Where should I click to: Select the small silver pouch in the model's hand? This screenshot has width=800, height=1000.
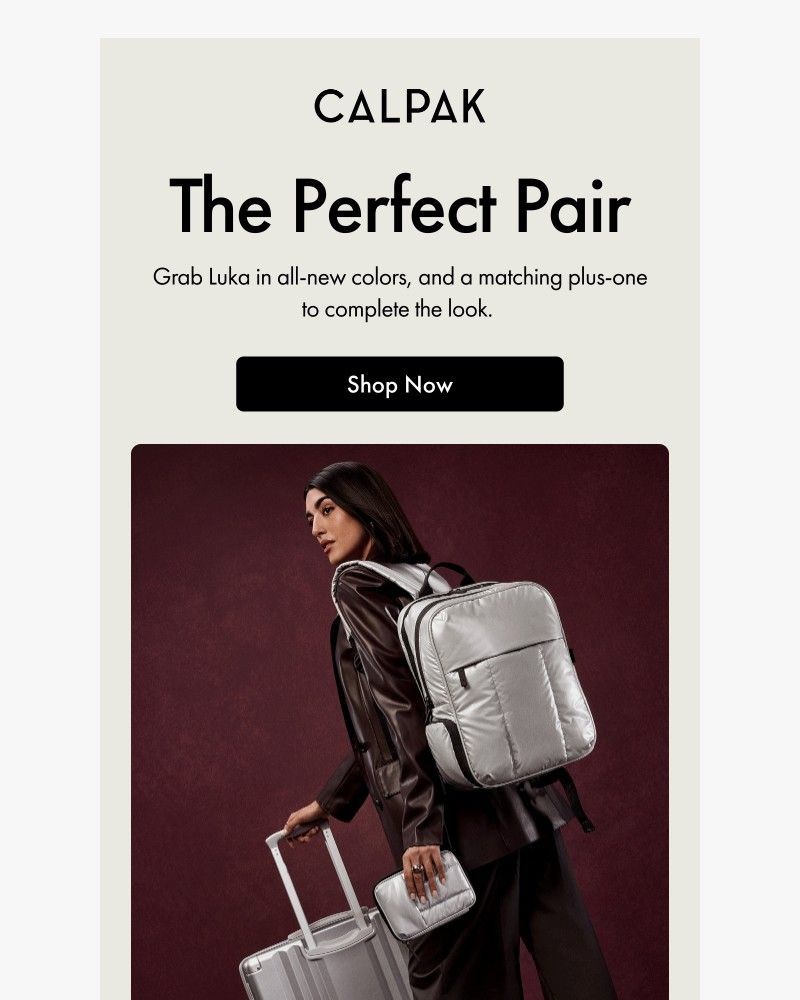pos(424,894)
